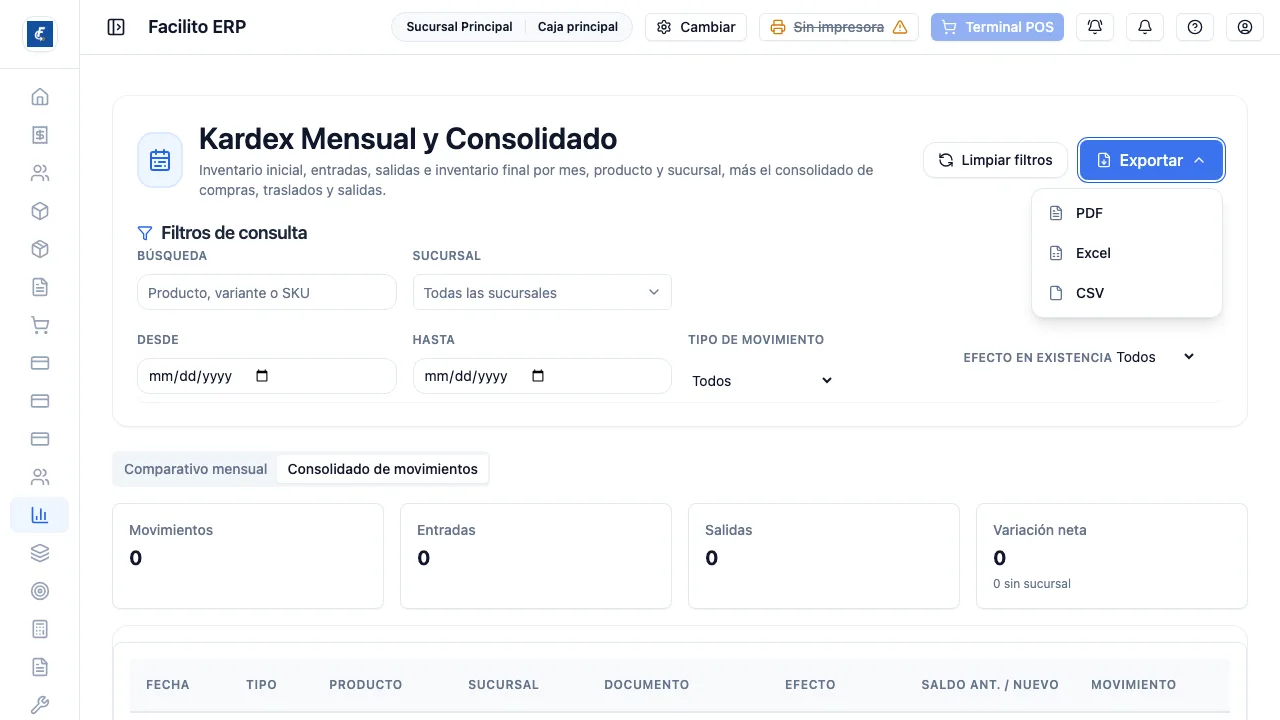This screenshot has width=1280, height=720.
Task: Choose CSV from the export menu
Action: coord(1127,293)
